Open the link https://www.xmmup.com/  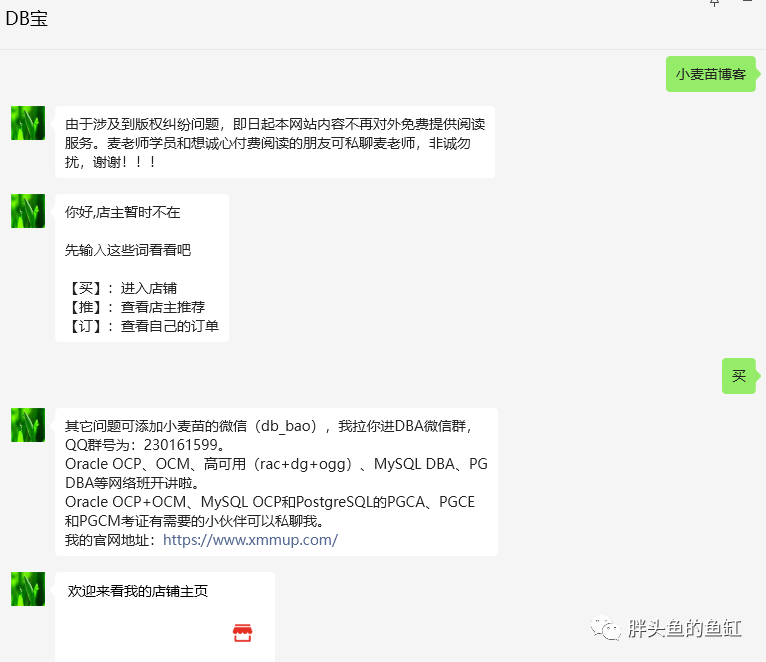click(x=250, y=540)
